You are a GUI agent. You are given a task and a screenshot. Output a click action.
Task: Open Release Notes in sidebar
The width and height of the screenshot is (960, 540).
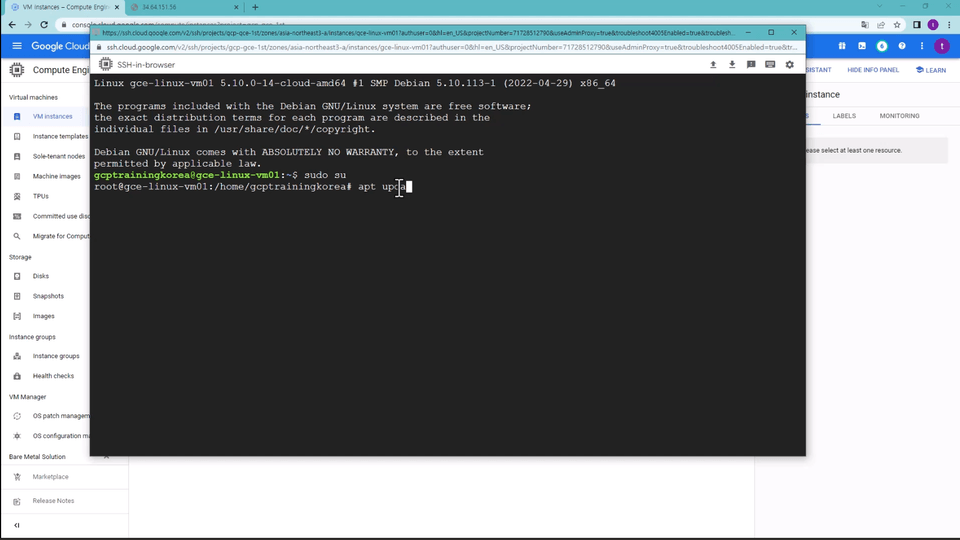click(x=53, y=501)
